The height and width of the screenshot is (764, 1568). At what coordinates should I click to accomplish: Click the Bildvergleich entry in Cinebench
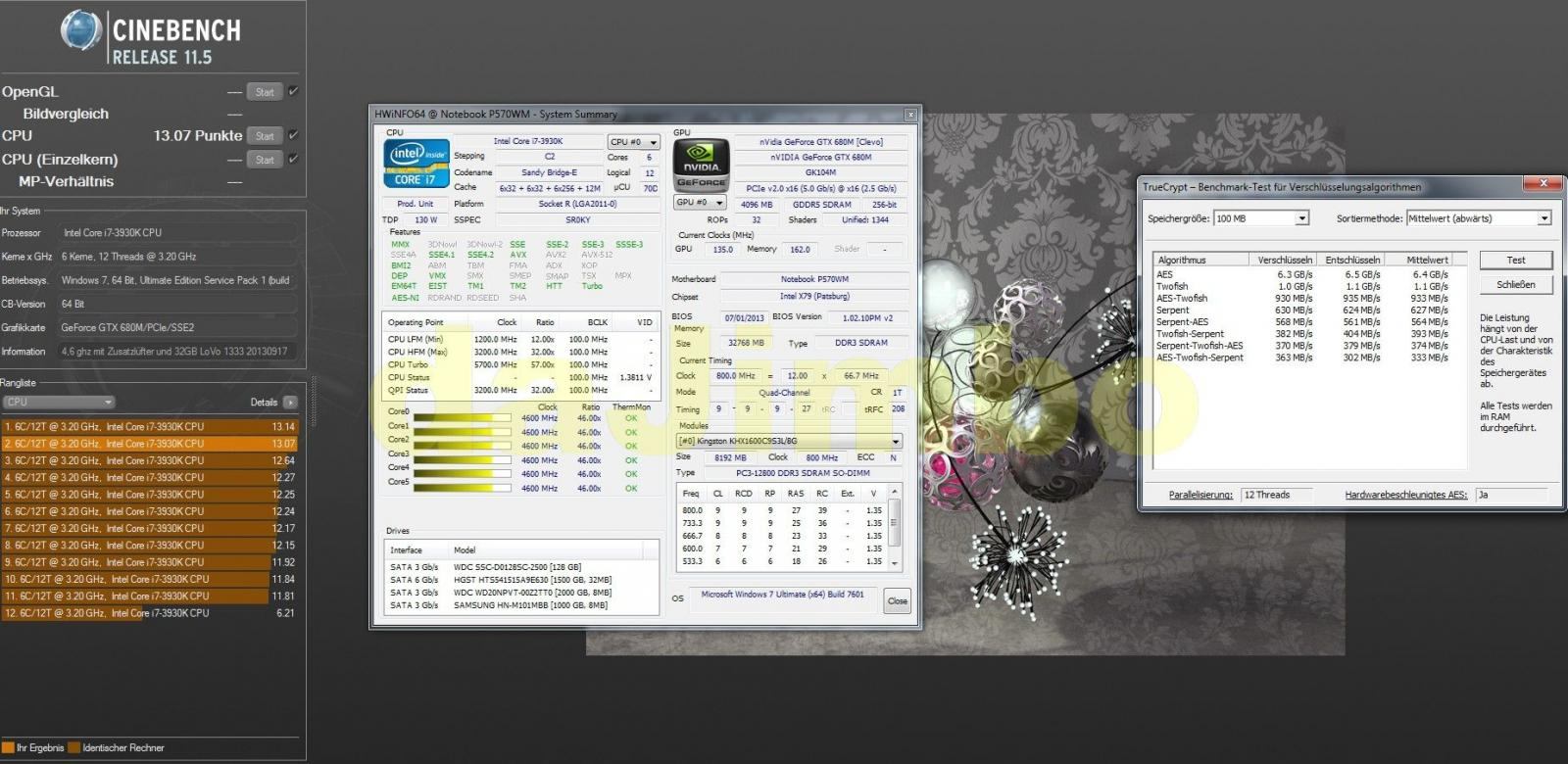66,114
